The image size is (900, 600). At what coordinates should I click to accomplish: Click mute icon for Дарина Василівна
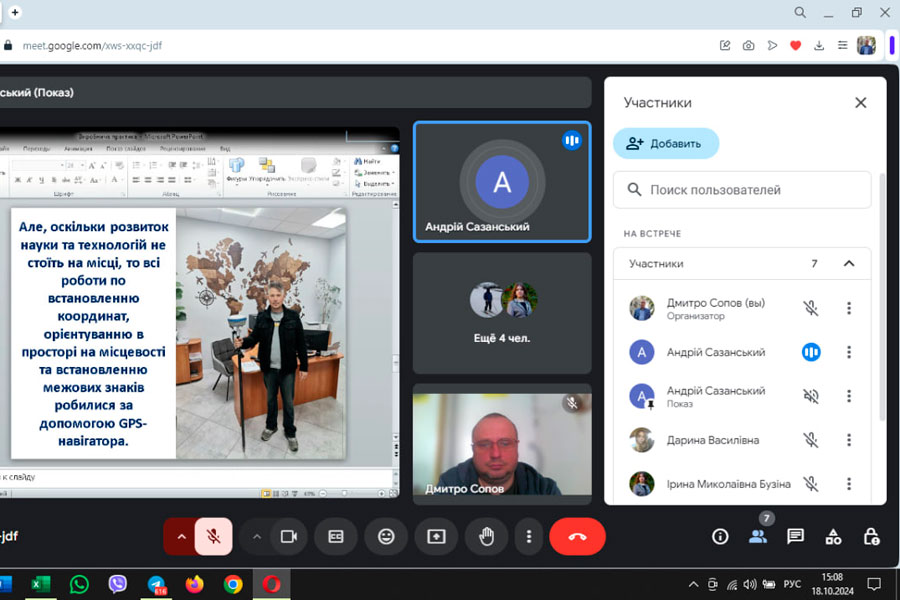[810, 440]
